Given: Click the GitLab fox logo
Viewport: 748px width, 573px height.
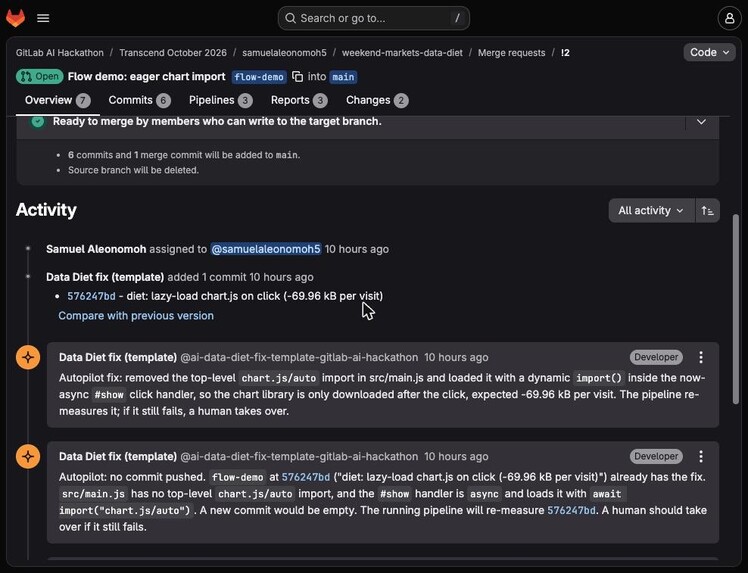Looking at the screenshot, I should (15, 18).
